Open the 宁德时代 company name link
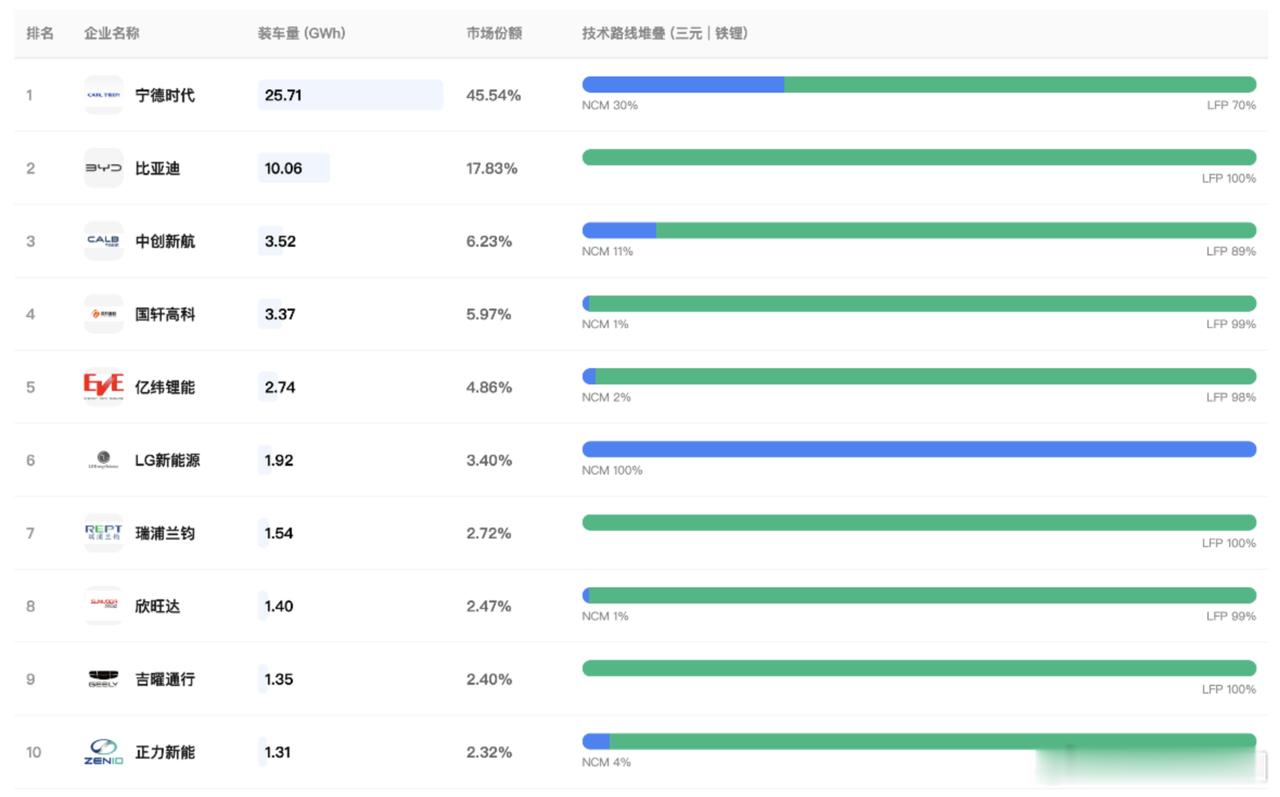 (x=165, y=95)
